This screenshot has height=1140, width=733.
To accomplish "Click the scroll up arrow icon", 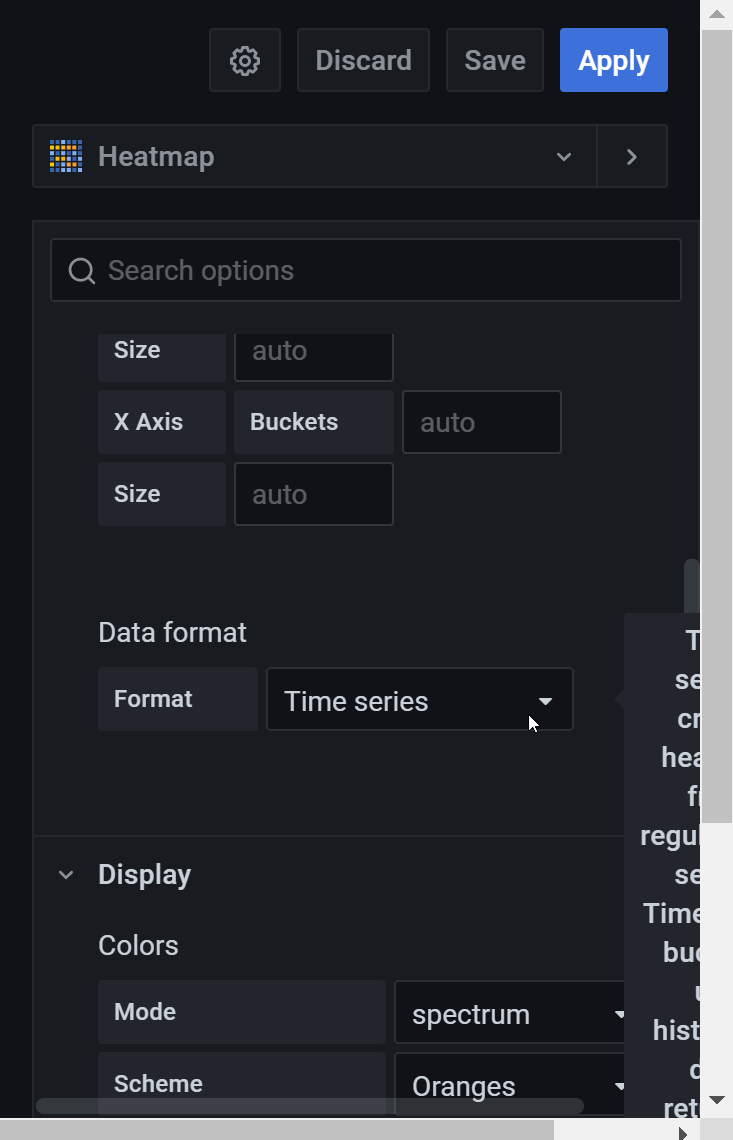I will pos(717,13).
